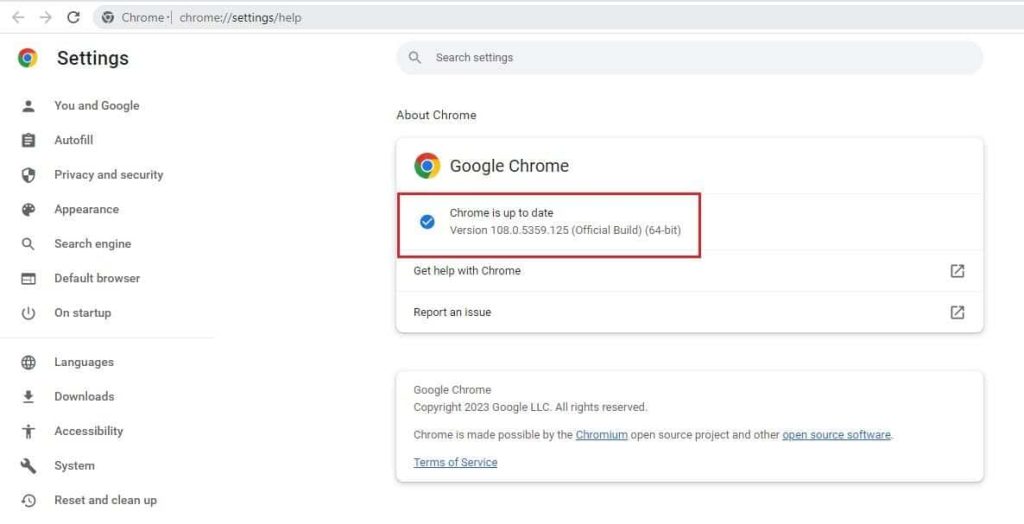
Task: Click the Chrome logo next to Settings
Action: point(27,58)
